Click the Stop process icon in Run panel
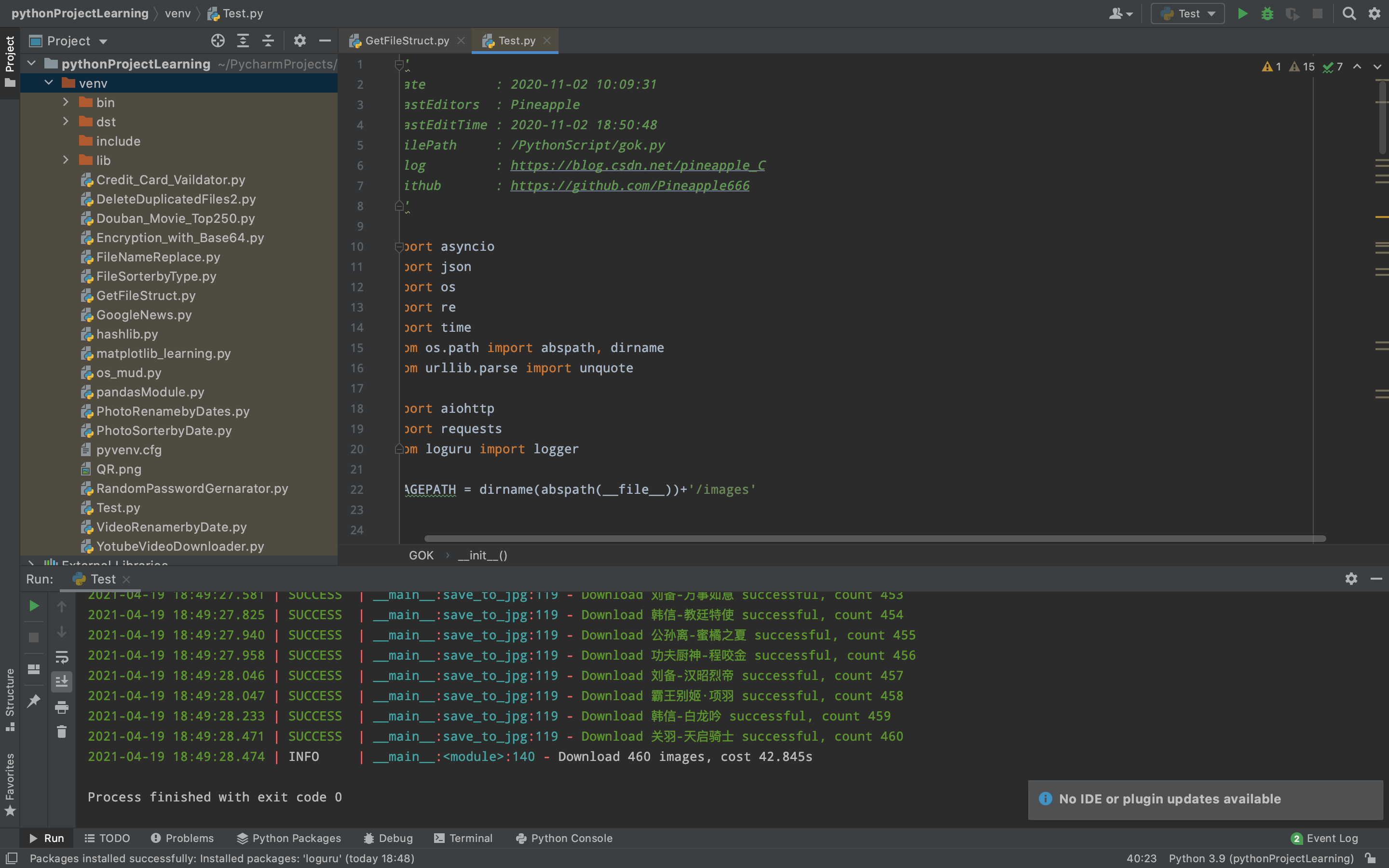 (34, 637)
